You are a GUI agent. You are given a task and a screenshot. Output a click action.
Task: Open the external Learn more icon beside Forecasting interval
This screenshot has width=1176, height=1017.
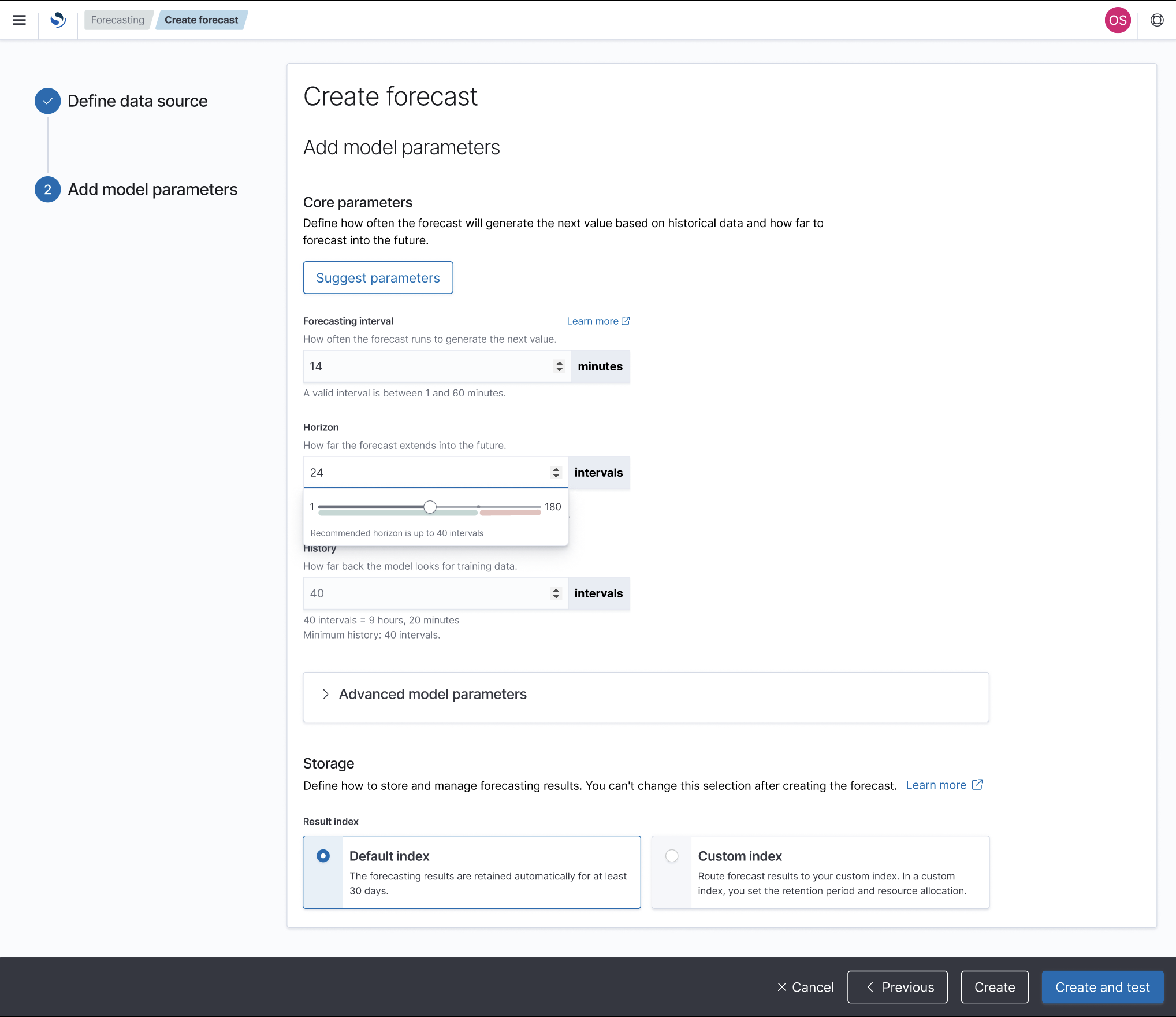626,321
